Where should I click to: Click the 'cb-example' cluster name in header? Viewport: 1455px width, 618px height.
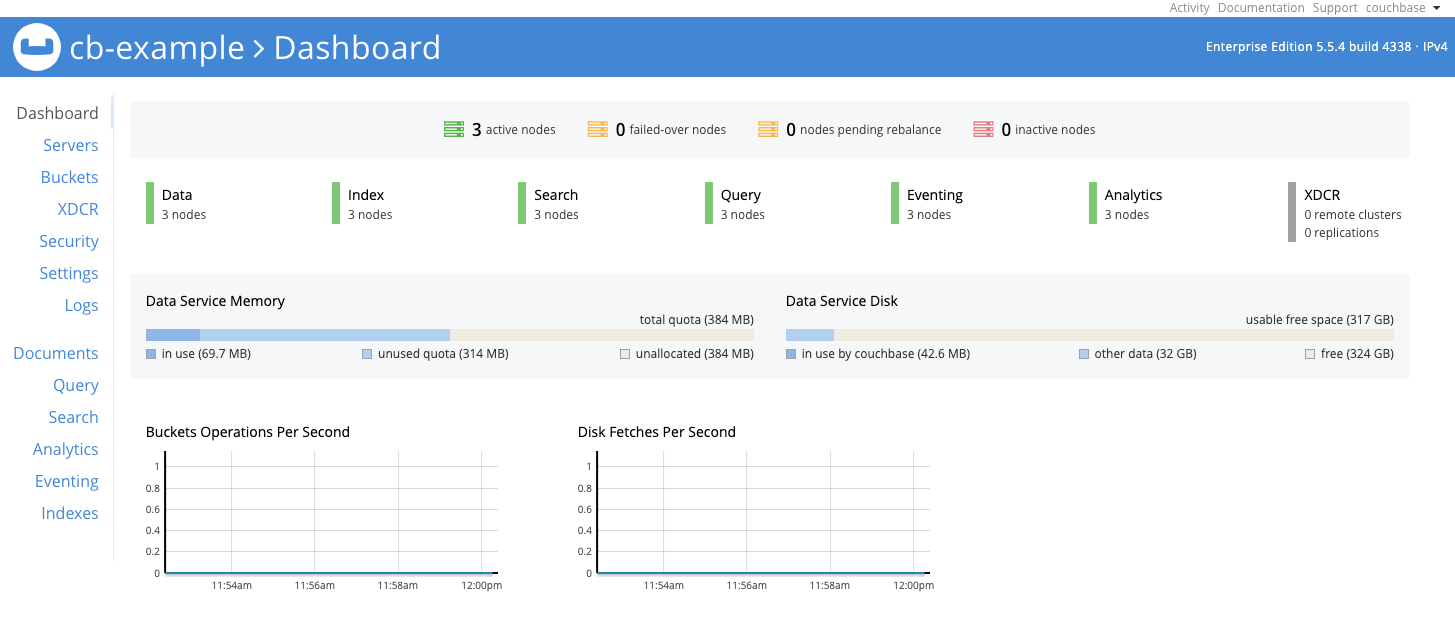pos(157,47)
